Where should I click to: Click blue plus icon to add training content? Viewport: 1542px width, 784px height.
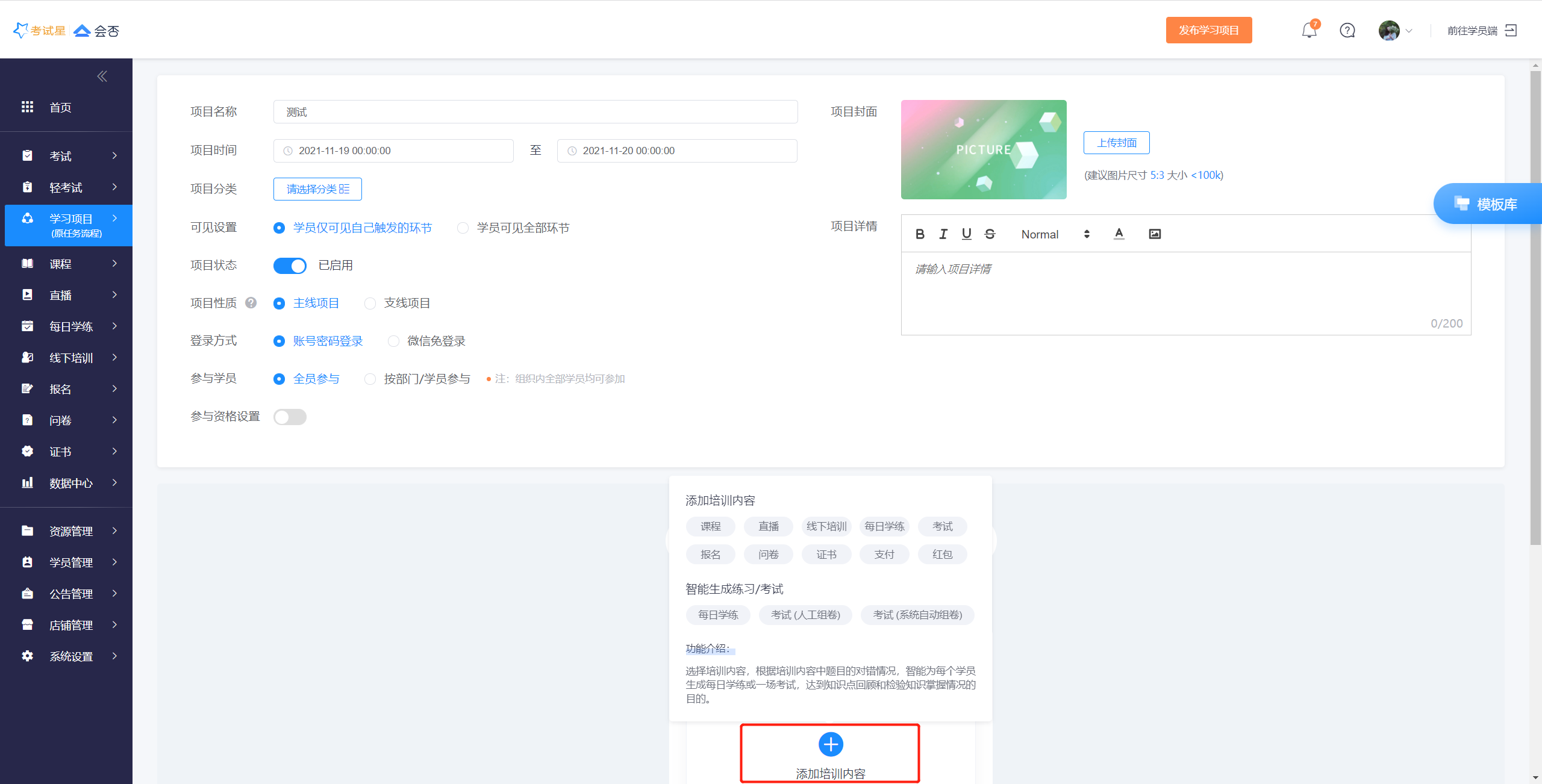[x=830, y=744]
